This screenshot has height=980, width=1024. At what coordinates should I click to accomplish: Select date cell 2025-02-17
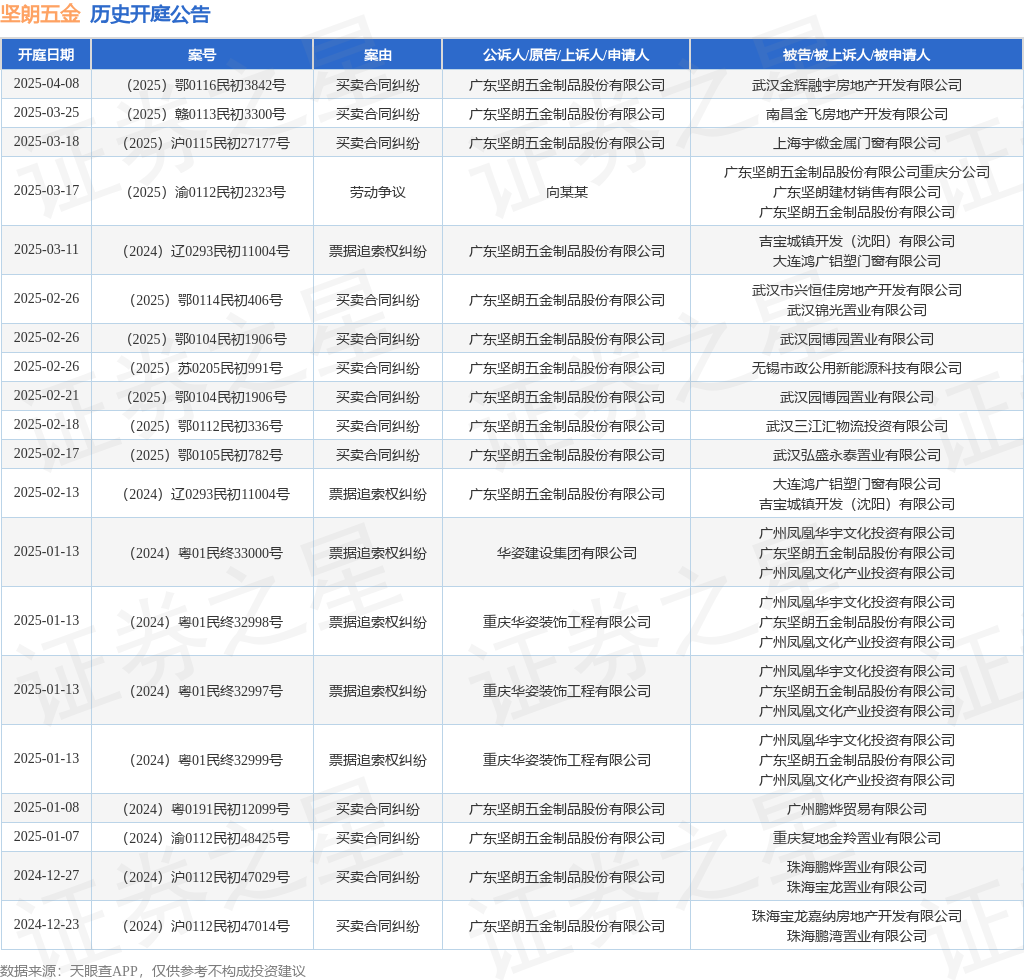coord(46,453)
